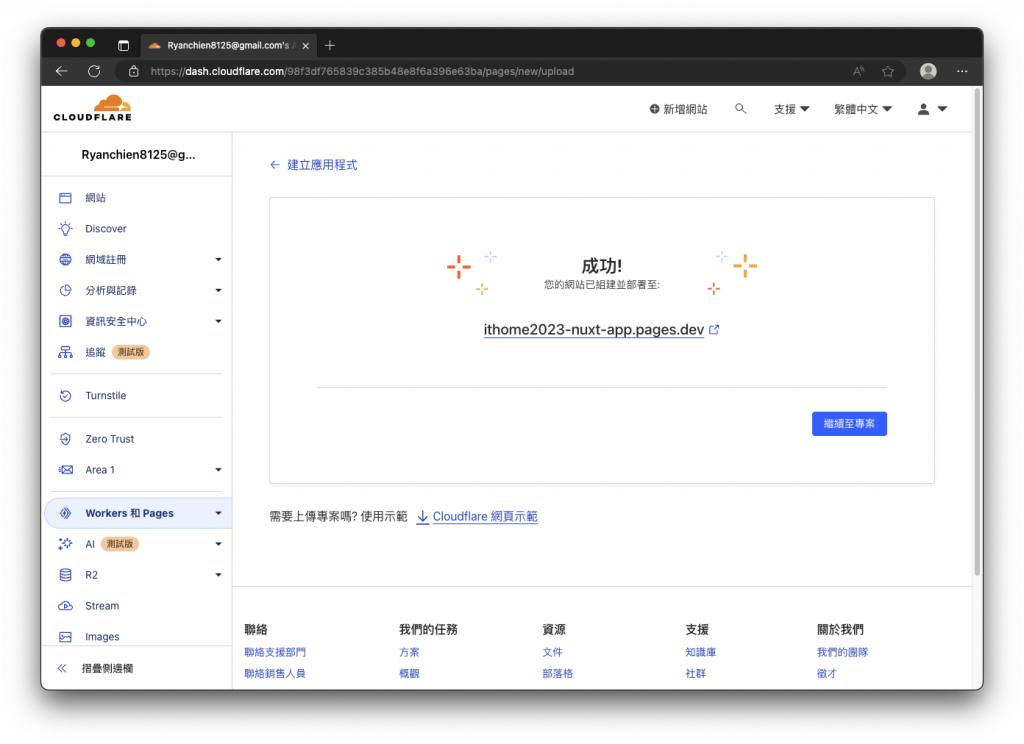This screenshot has width=1024, height=744.
Task: Expand the R2 submenu arrow
Action: (218, 575)
